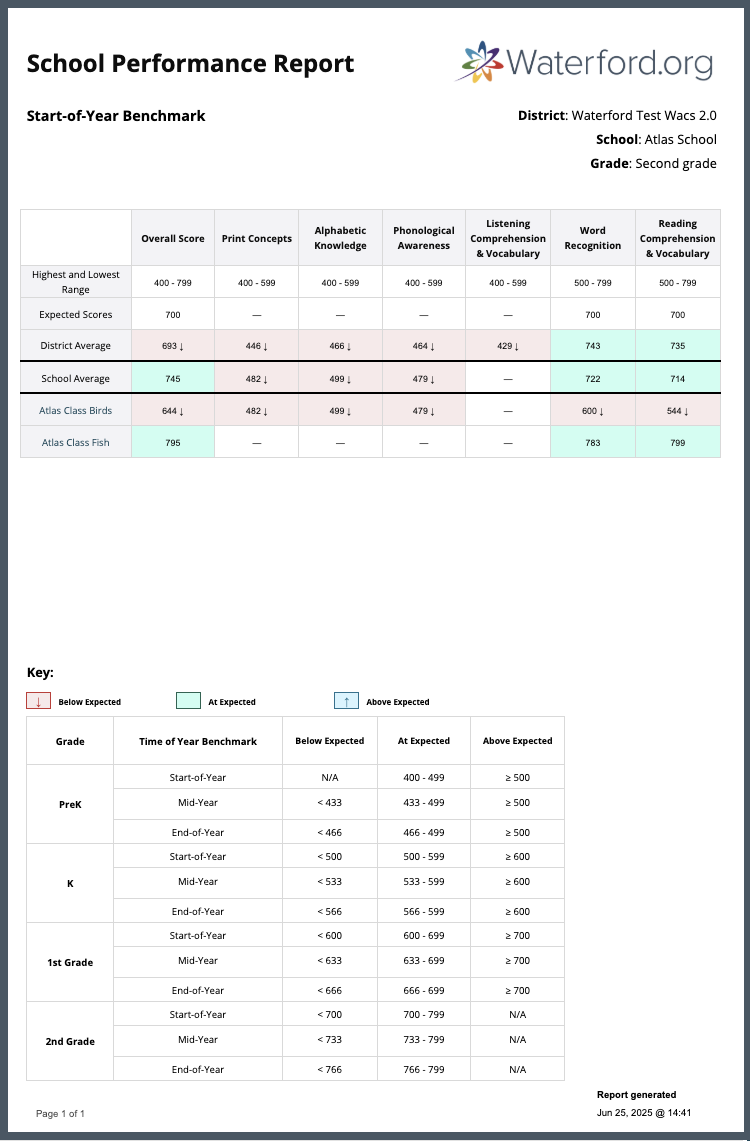
Task: Click Atlas Class Fish Word Recognition 783
Action: click(593, 442)
